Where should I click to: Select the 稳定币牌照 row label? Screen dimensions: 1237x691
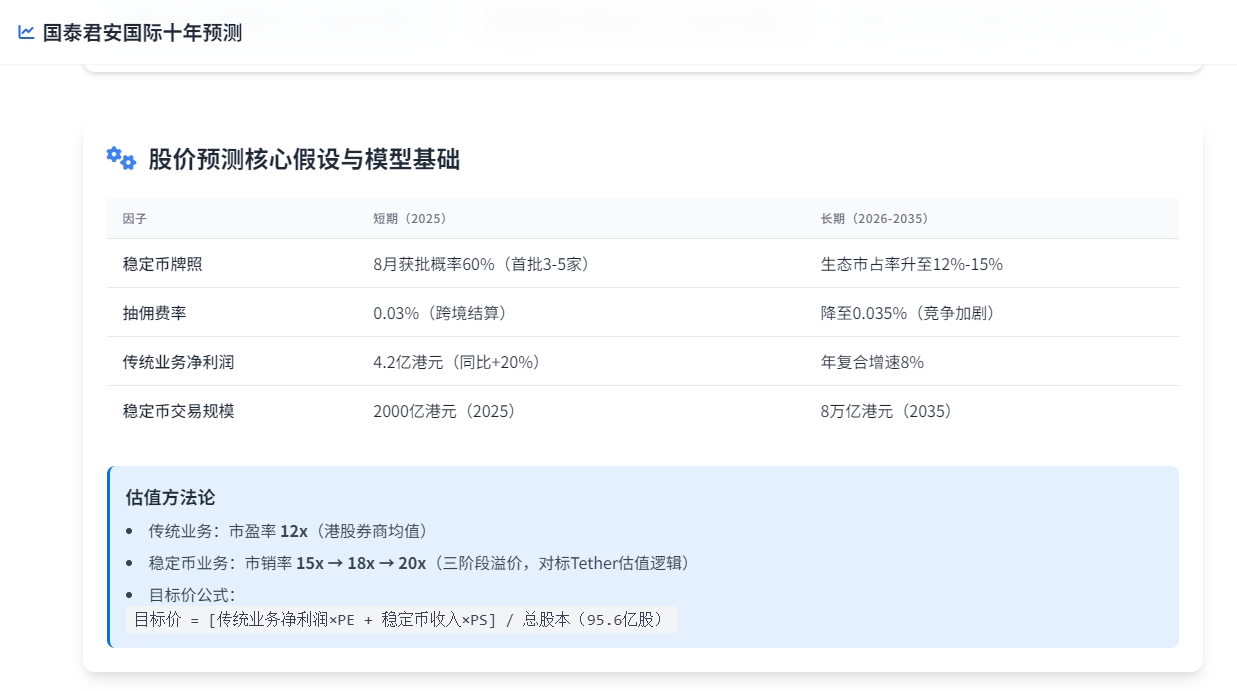point(163,264)
